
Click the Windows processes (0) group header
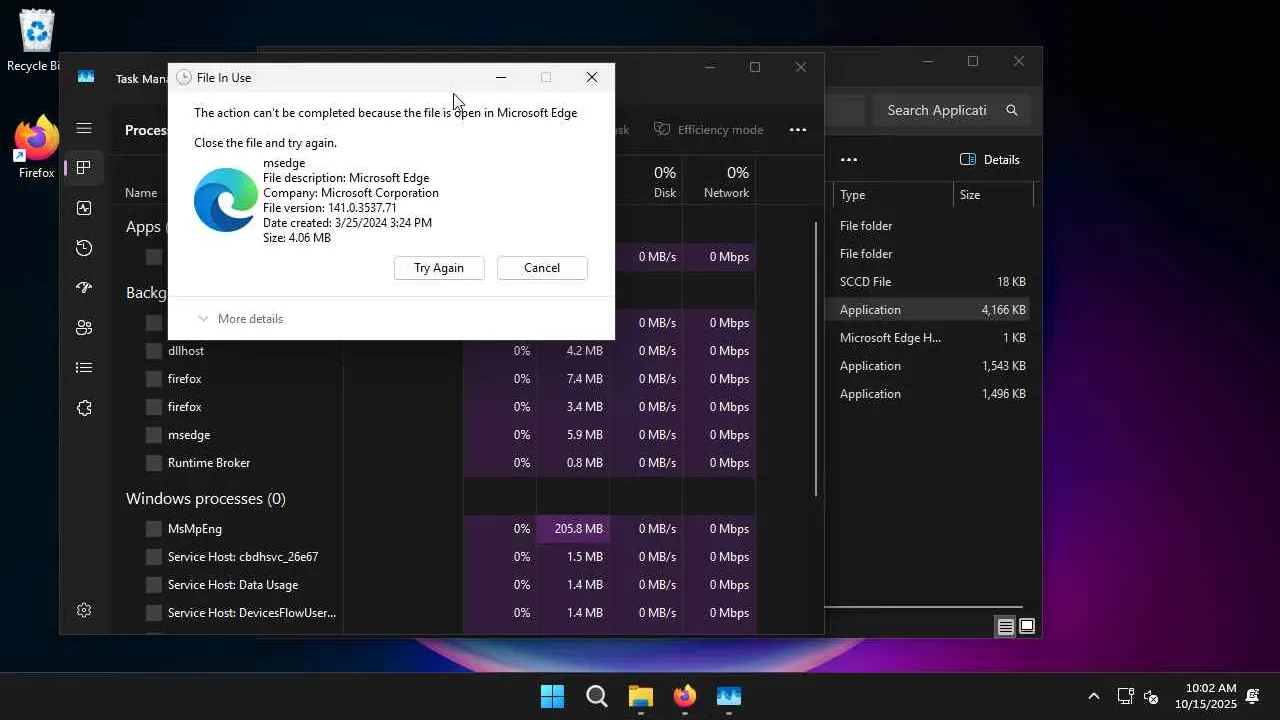click(206, 498)
